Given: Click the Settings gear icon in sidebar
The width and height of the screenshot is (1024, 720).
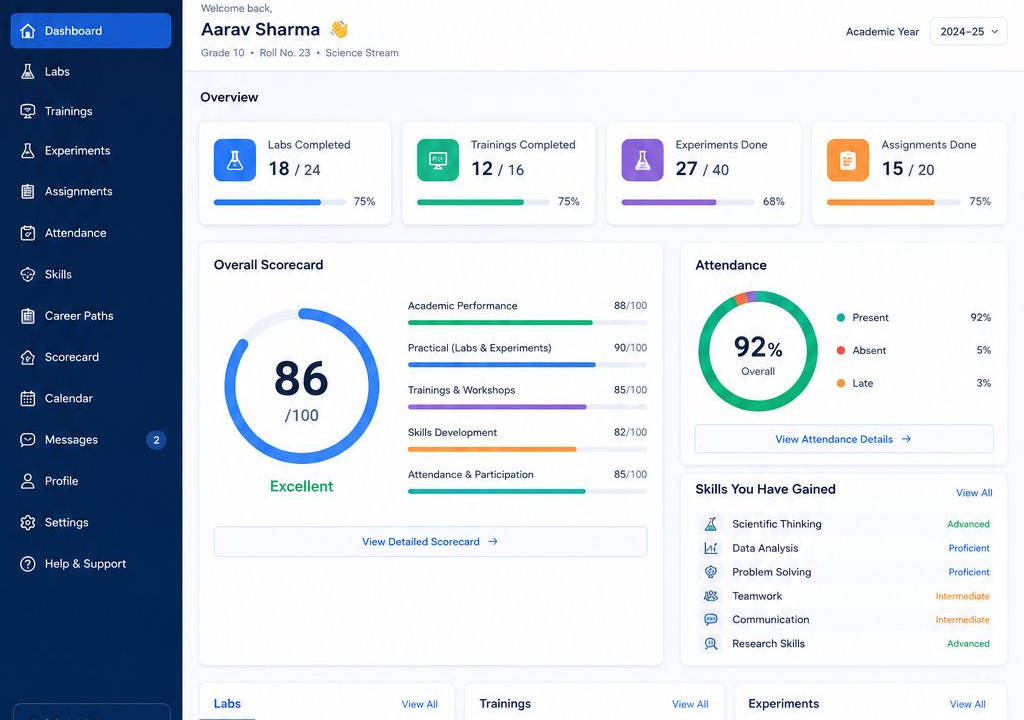Looking at the screenshot, I should click(x=27, y=523).
